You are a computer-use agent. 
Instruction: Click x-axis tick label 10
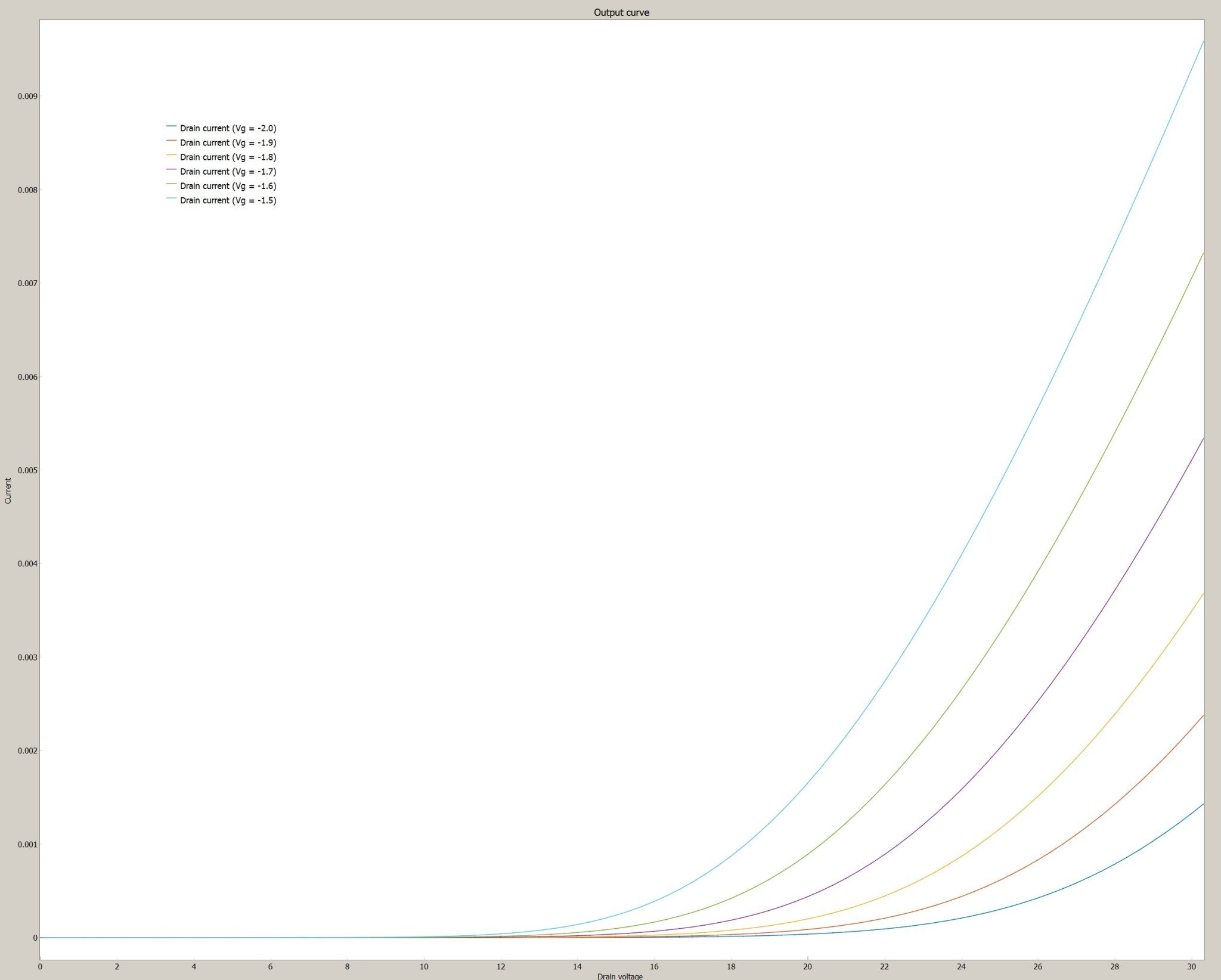(424, 966)
